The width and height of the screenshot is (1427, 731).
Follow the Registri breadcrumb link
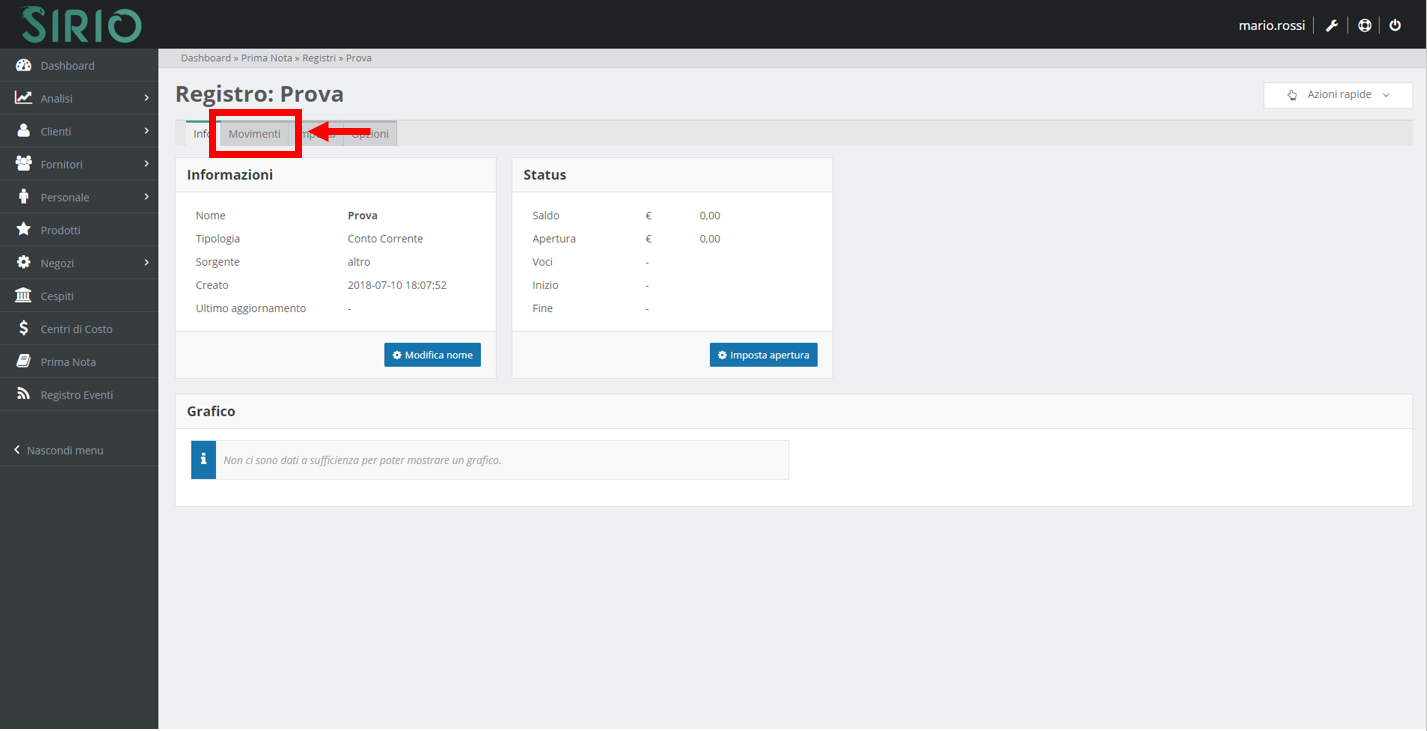pyautogui.click(x=319, y=58)
